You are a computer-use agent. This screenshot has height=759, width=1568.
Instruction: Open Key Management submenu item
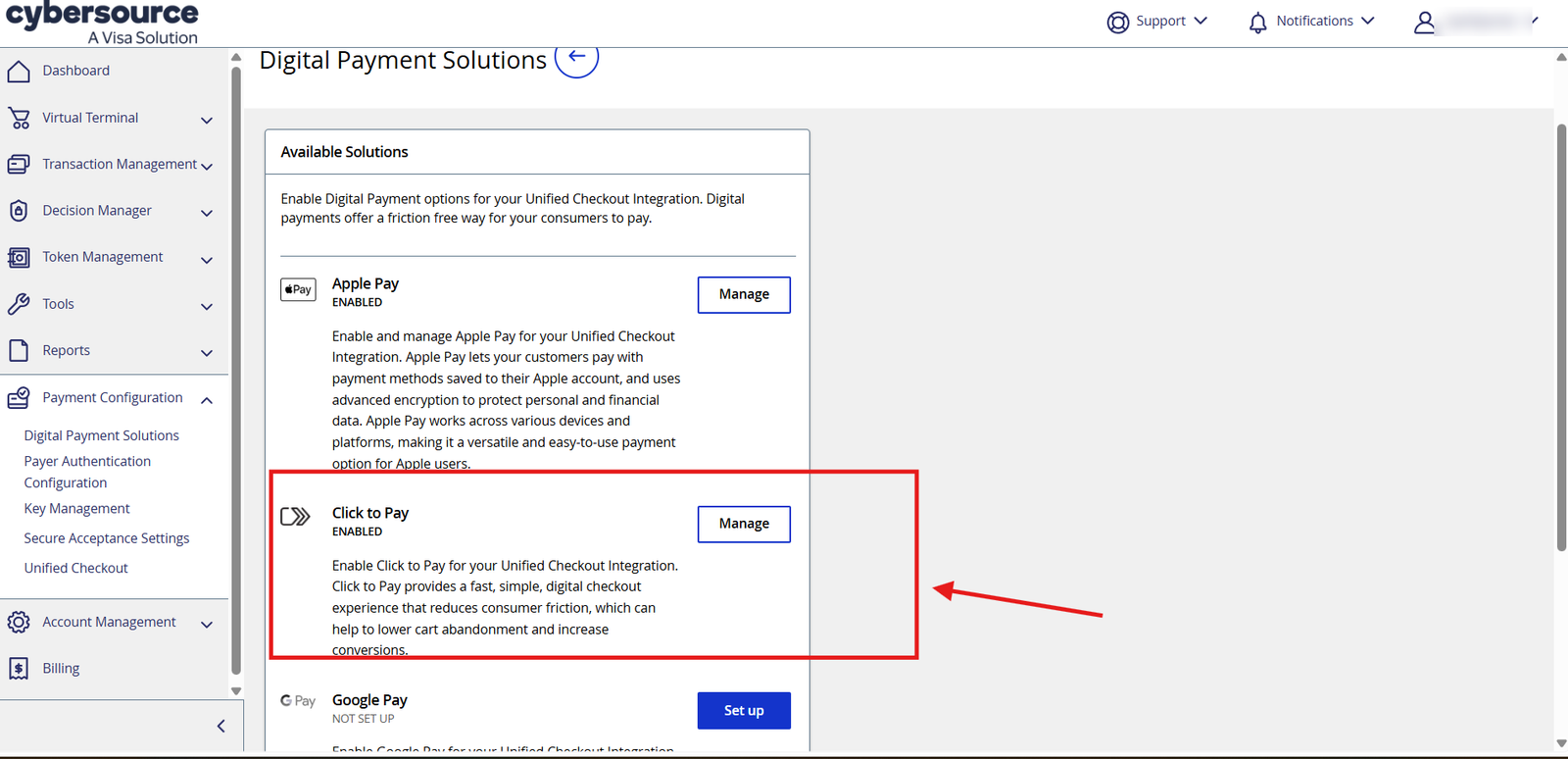[76, 508]
